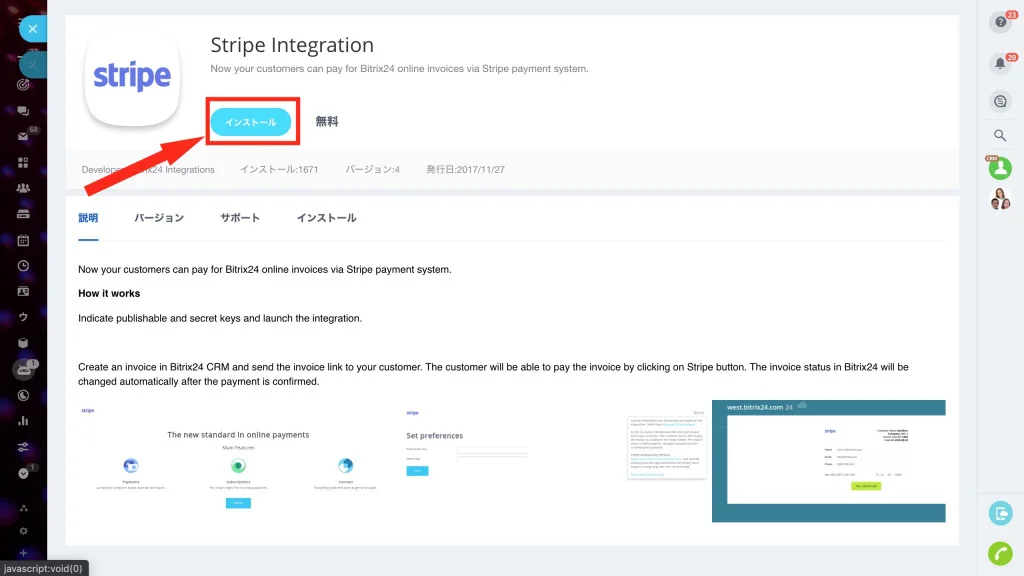Image resolution: width=1024 pixels, height=576 pixels.
Task: Switch to the バージョン tab
Action: [159, 218]
